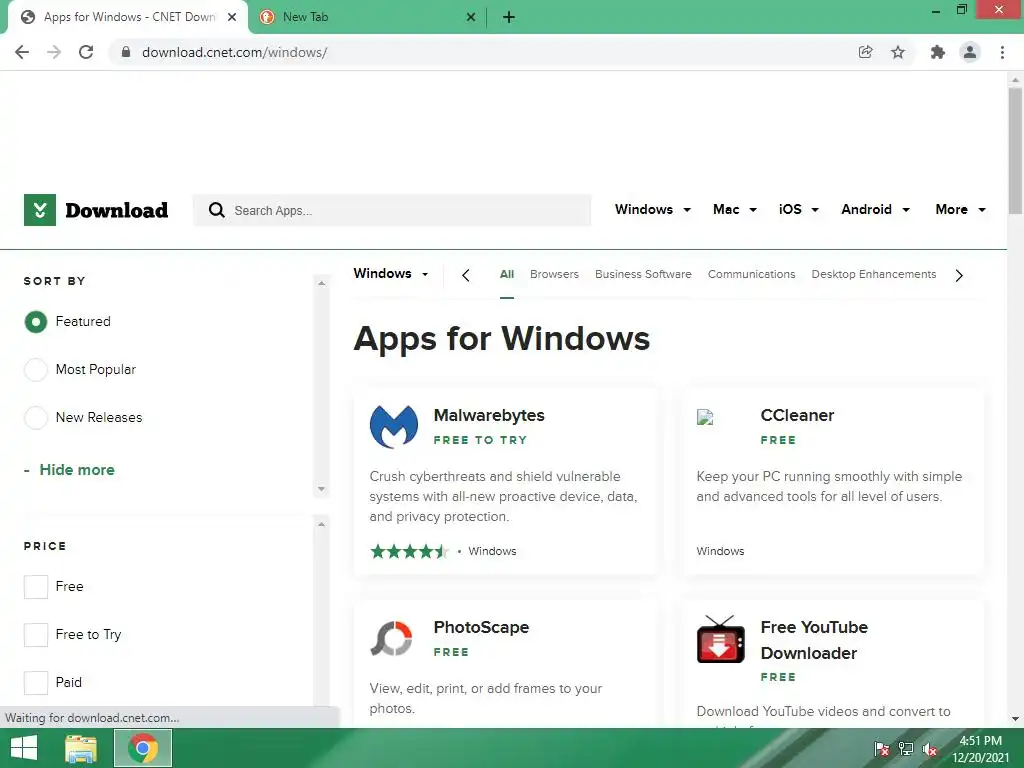Select the Desktop Enhancements category tab
Screen dimensions: 1024x768
[874, 274]
